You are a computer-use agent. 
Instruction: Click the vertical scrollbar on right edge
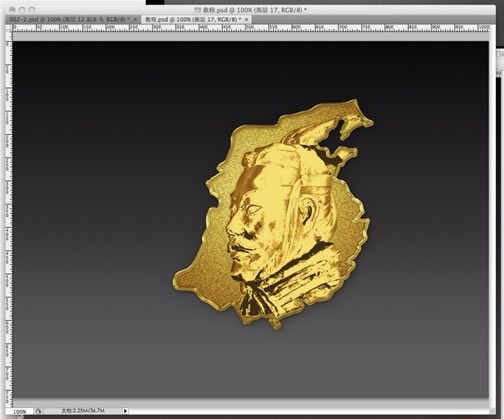pyautogui.click(x=492, y=217)
